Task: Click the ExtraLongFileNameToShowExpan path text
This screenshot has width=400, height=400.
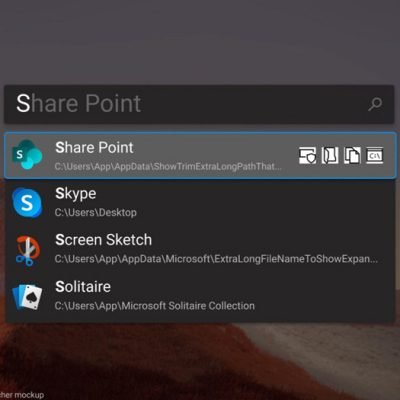Action: coord(216,259)
